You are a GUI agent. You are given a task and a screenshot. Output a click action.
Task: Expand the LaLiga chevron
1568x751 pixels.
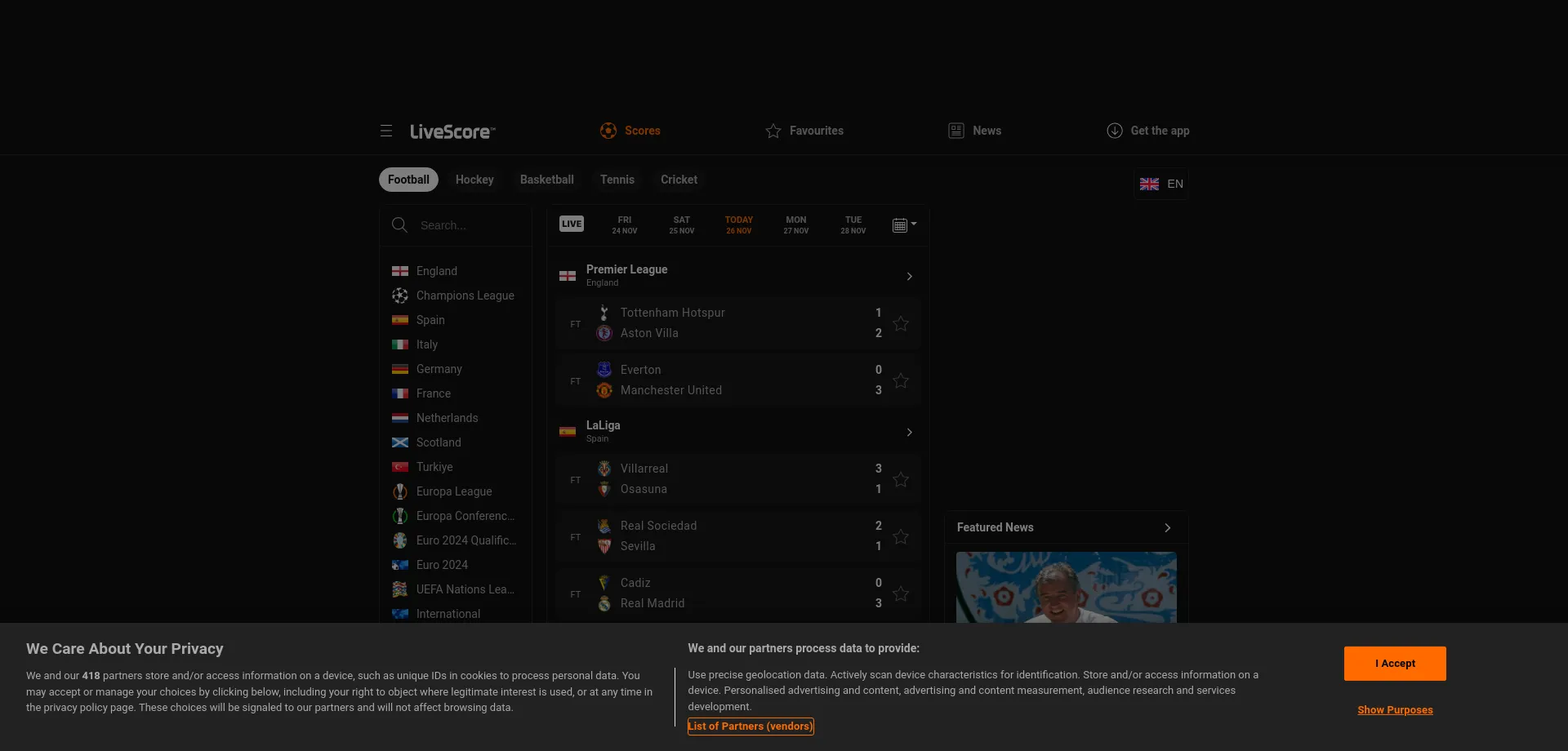910,432
